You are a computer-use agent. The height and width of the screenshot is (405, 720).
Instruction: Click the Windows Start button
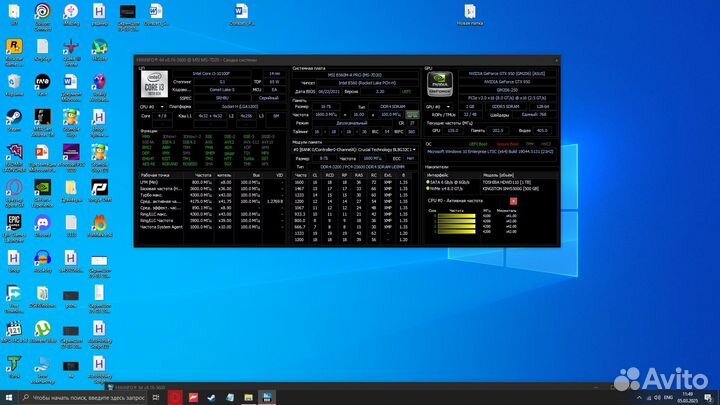tap(8, 396)
